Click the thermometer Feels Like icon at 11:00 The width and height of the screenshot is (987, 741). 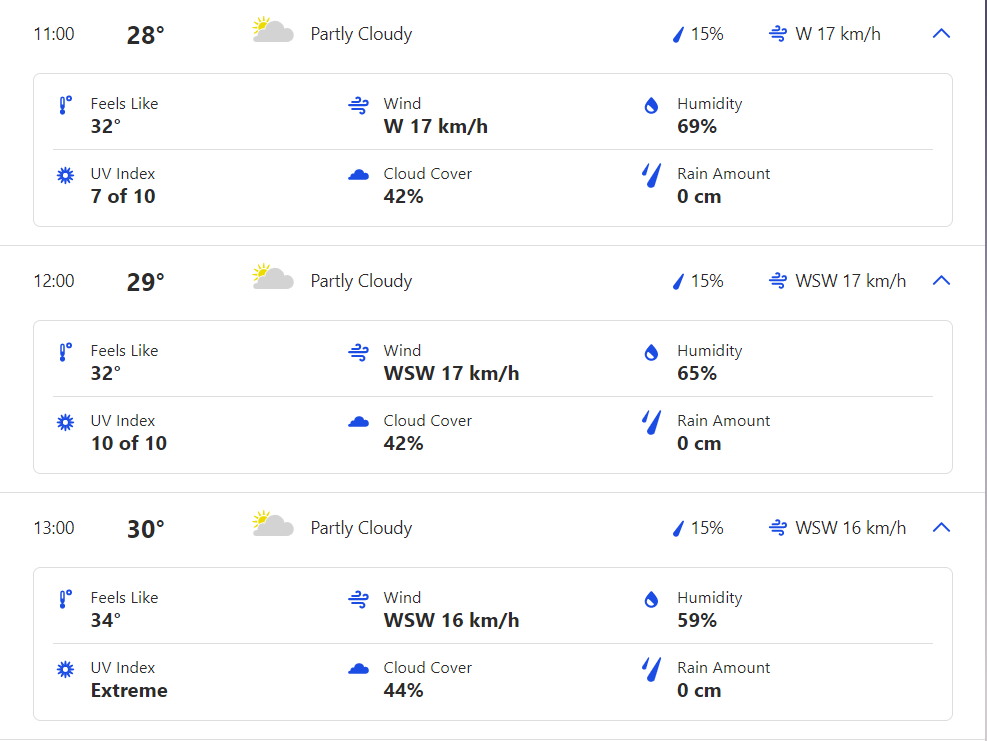(x=66, y=105)
